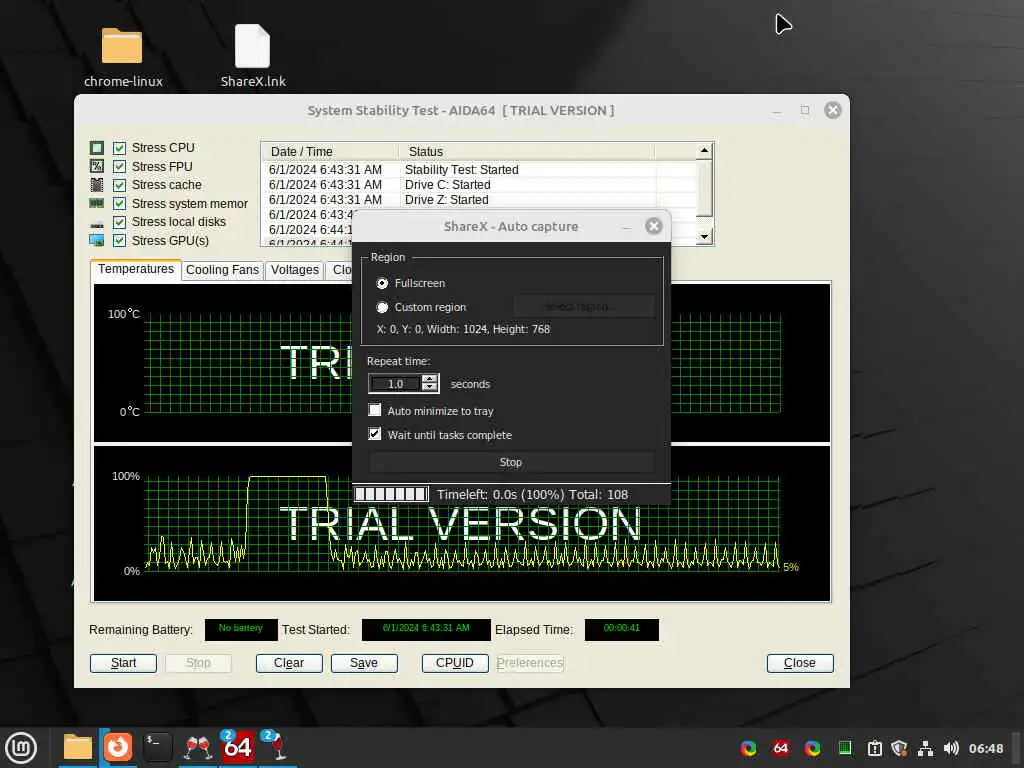This screenshot has width=1024, height=768.
Task: Toggle the Stress GPU(s) checkbox
Action: [120, 241]
